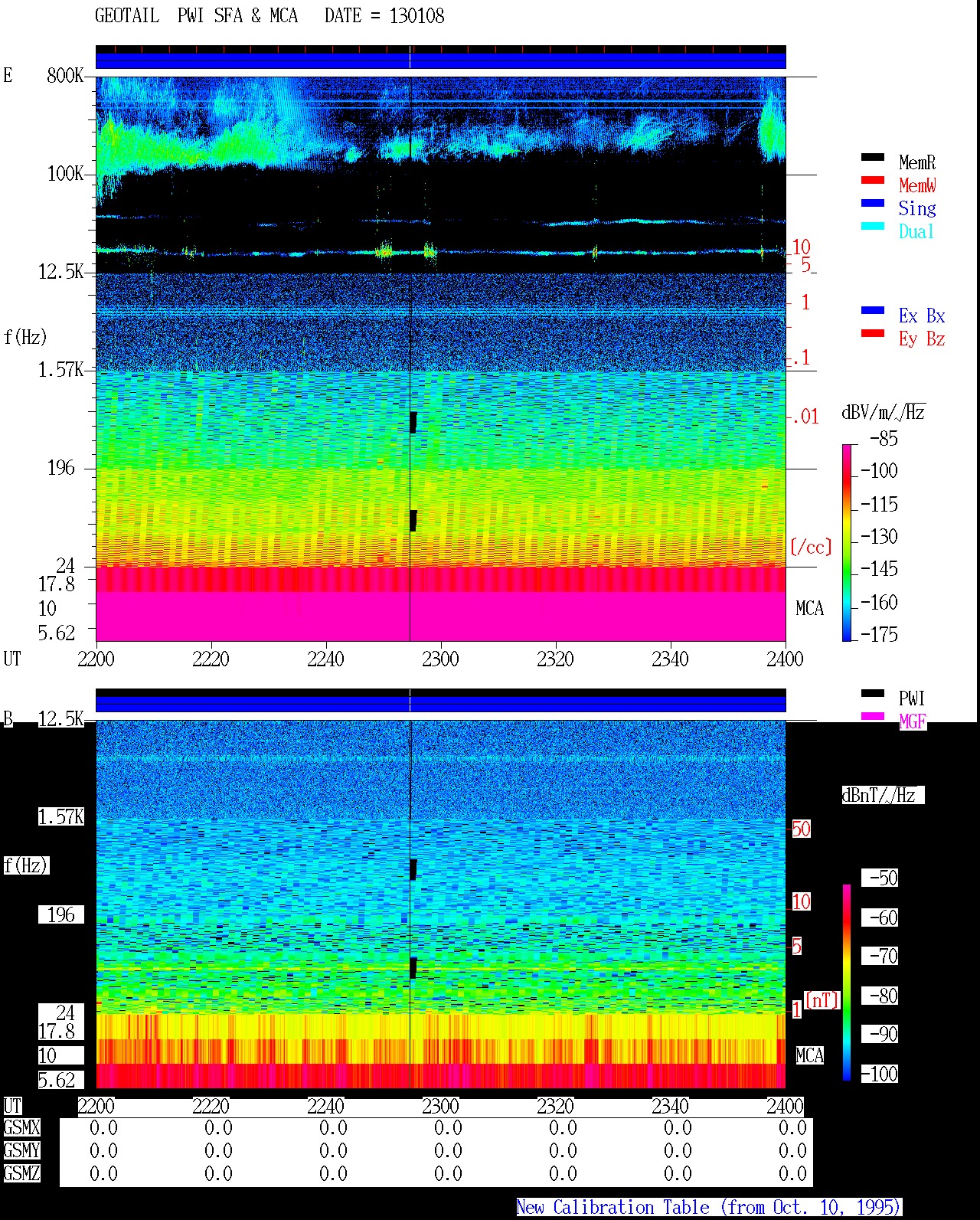Click the magenta MGF legend swatch
980x1220 pixels.
[x=873, y=716]
